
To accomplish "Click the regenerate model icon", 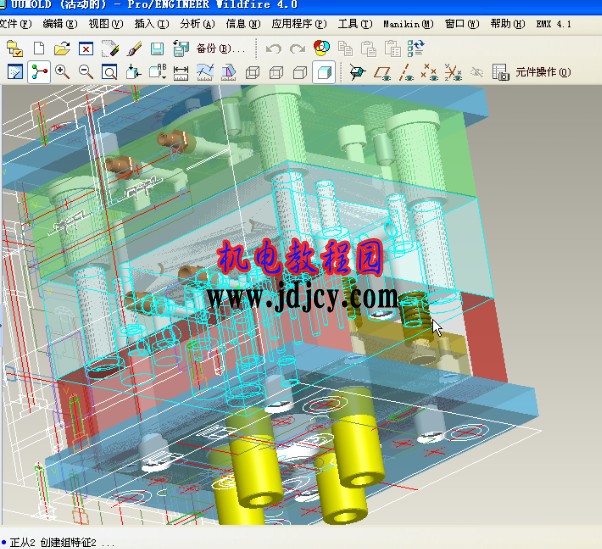I will [x=416, y=48].
